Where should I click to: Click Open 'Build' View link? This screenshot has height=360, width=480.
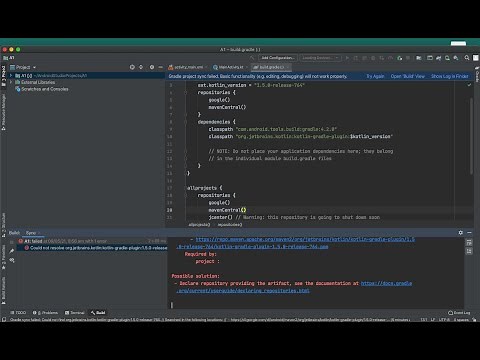(x=408, y=76)
